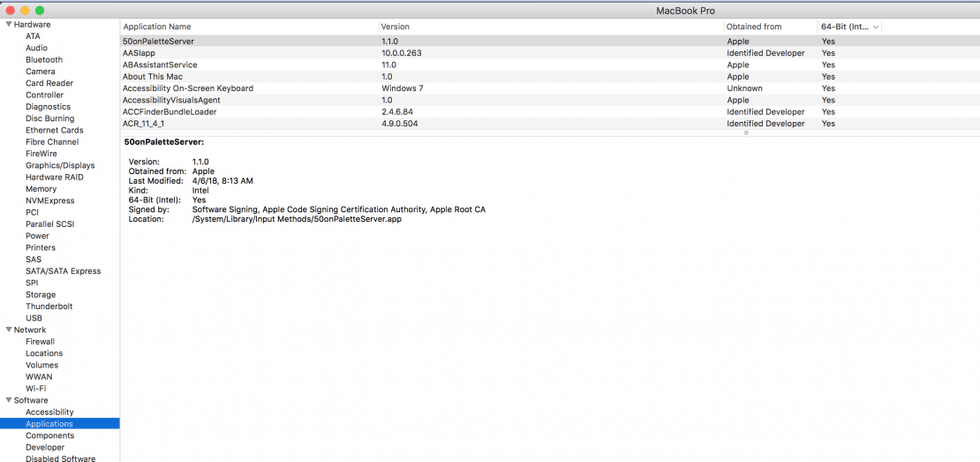
Task: Select SAS in the sidebar
Action: tap(34, 259)
